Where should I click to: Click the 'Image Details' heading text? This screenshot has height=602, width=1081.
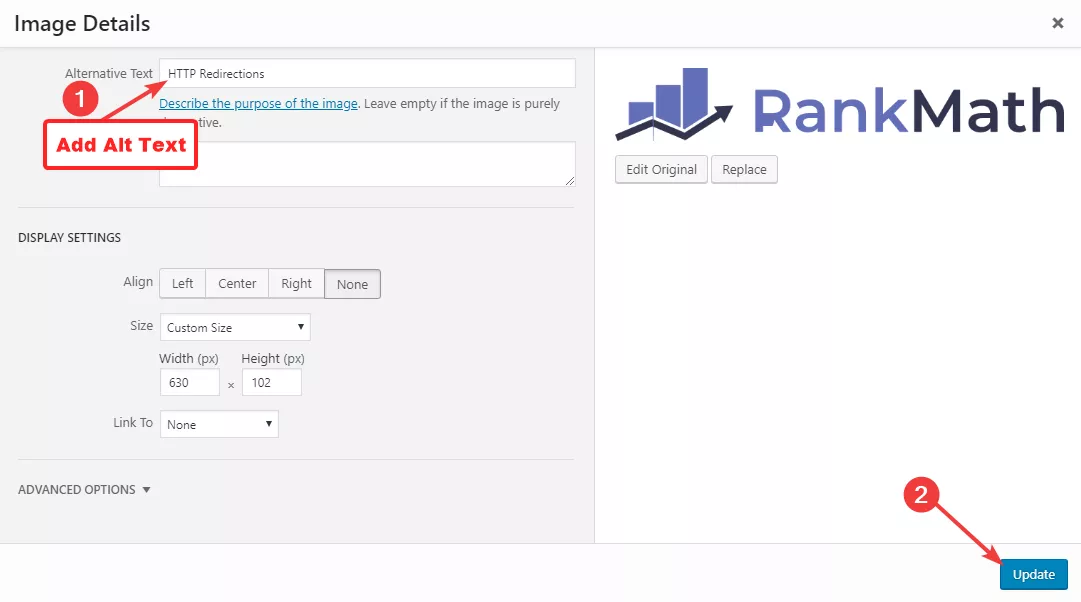pos(82,23)
